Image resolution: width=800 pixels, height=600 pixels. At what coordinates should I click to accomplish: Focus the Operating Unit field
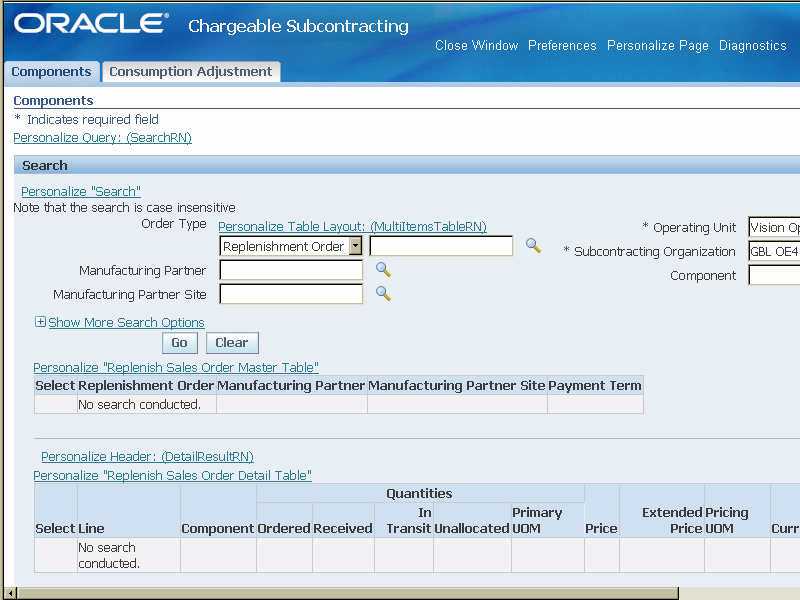point(774,227)
